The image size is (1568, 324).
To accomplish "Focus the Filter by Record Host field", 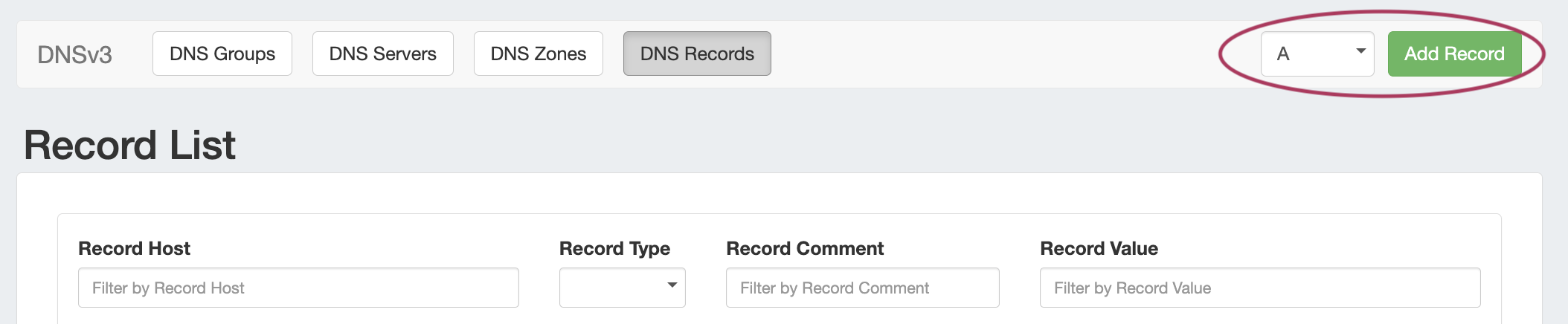I will [298, 288].
